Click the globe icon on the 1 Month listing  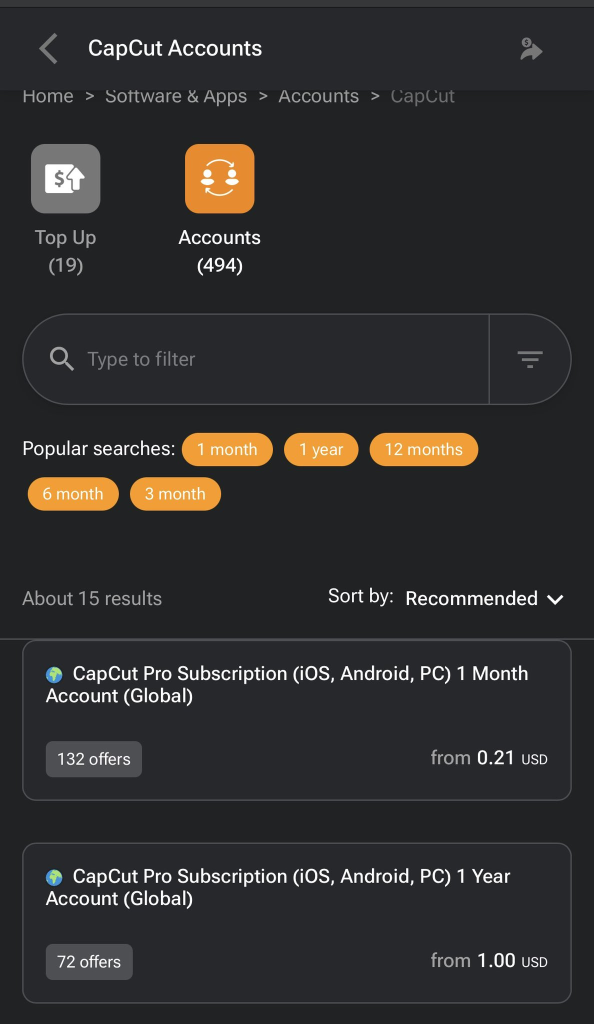pyautogui.click(x=53, y=673)
